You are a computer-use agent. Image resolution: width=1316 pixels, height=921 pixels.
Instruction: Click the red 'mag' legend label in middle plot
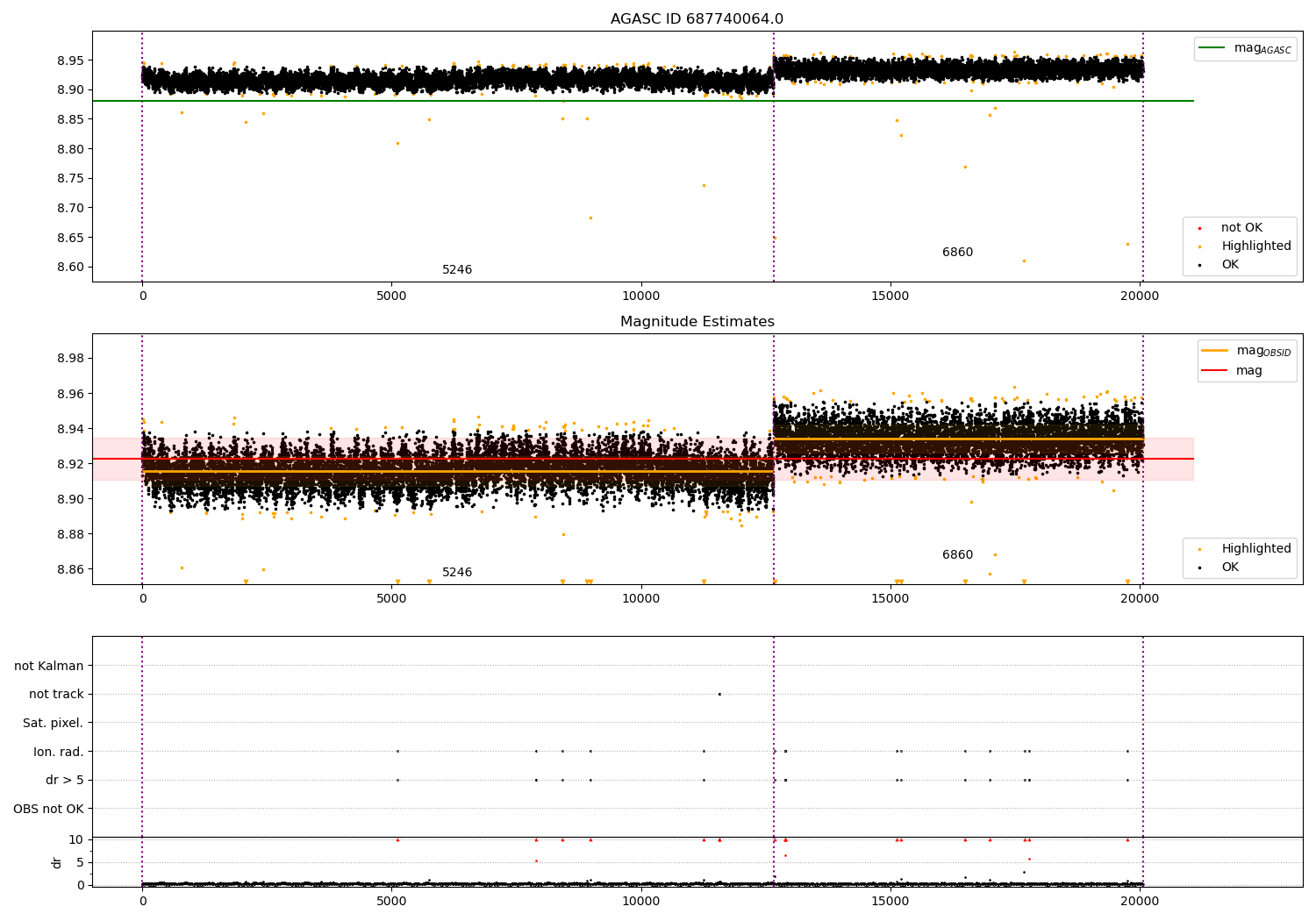pos(1248,371)
